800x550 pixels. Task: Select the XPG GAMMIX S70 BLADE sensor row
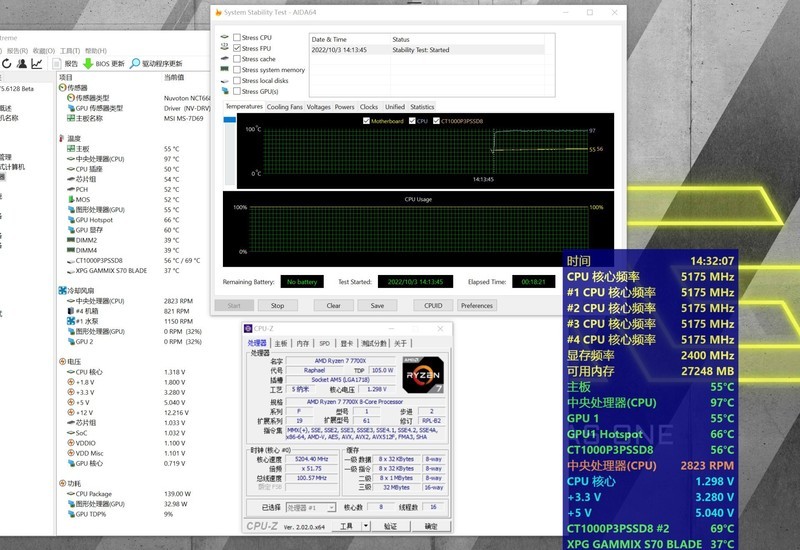[x=134, y=270]
